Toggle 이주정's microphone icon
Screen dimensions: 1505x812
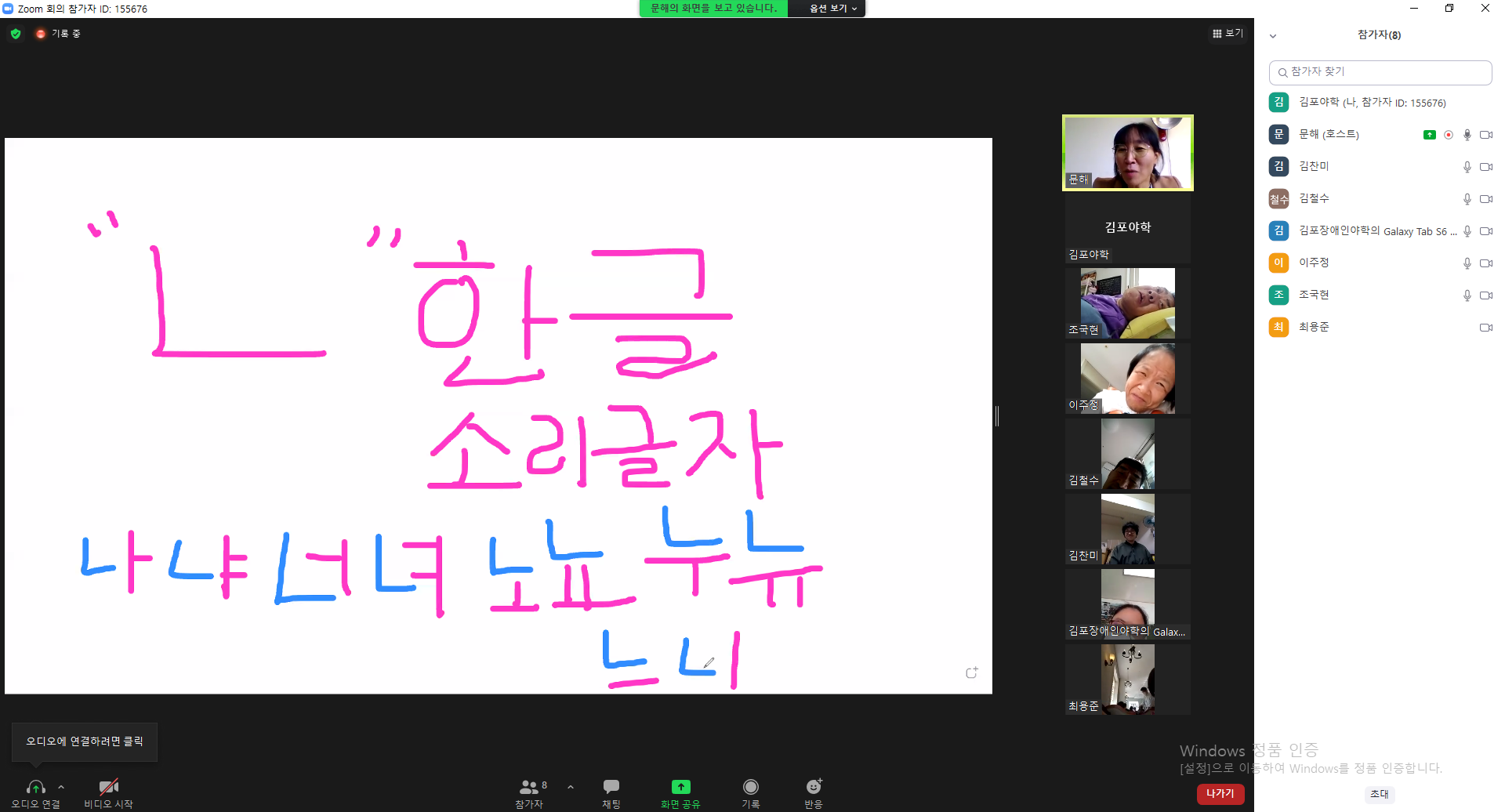coord(1467,263)
